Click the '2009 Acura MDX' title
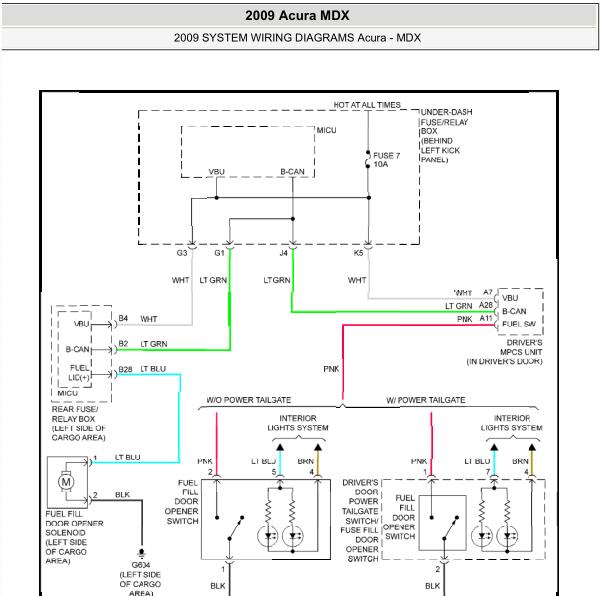601x596 pixels. 297,16
